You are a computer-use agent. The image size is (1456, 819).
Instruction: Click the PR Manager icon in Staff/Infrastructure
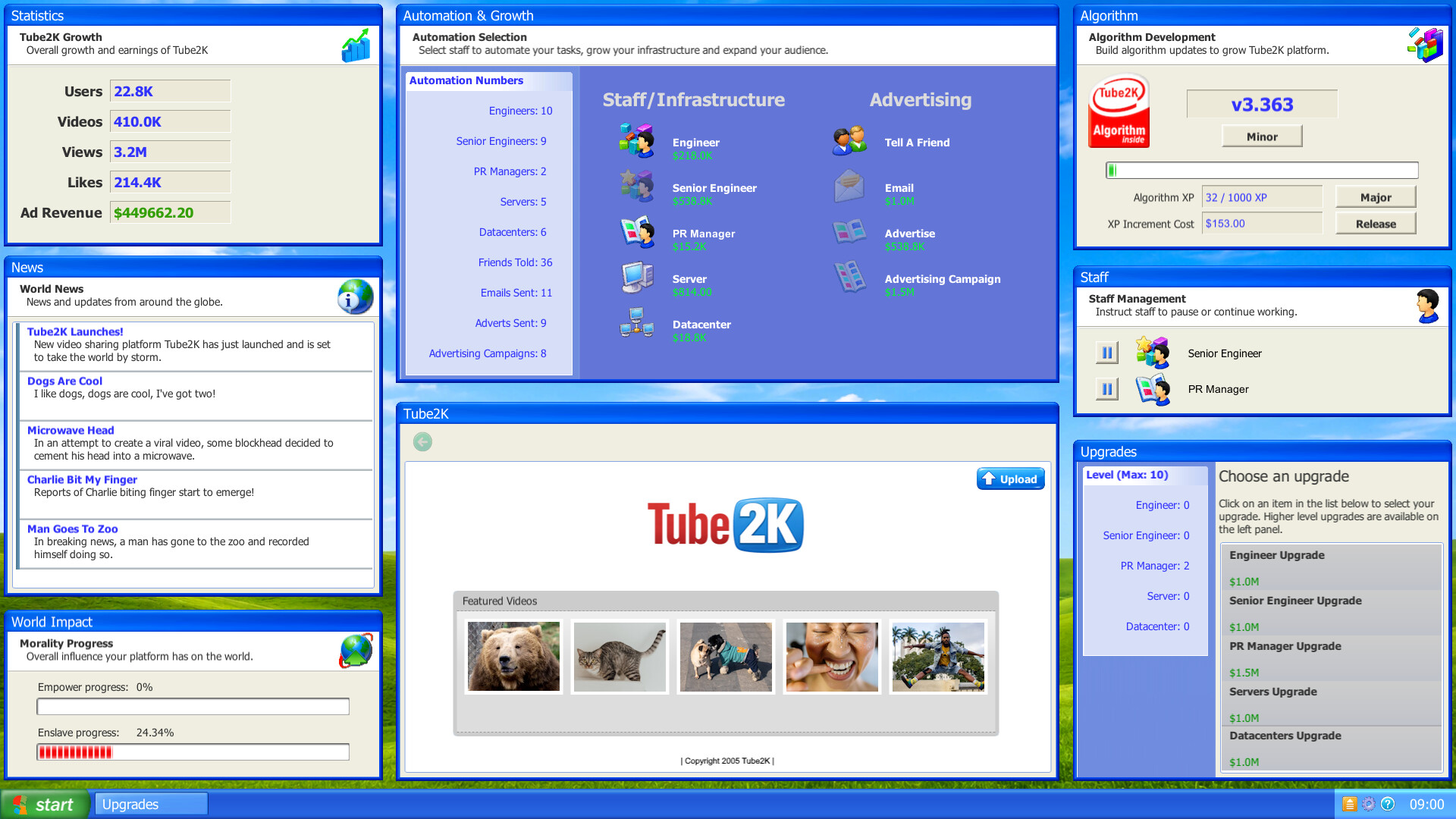tap(637, 232)
